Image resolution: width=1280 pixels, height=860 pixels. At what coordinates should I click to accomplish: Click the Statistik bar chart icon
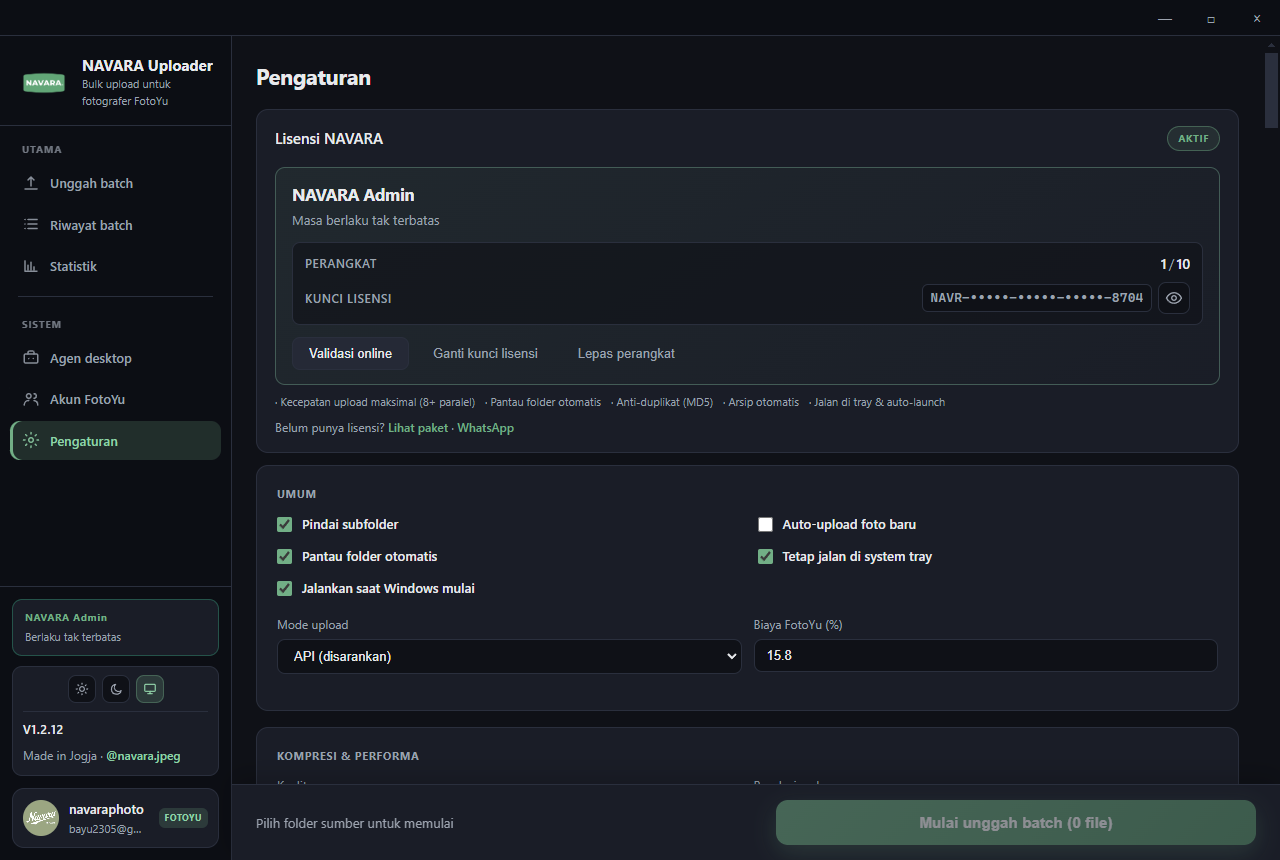31,266
